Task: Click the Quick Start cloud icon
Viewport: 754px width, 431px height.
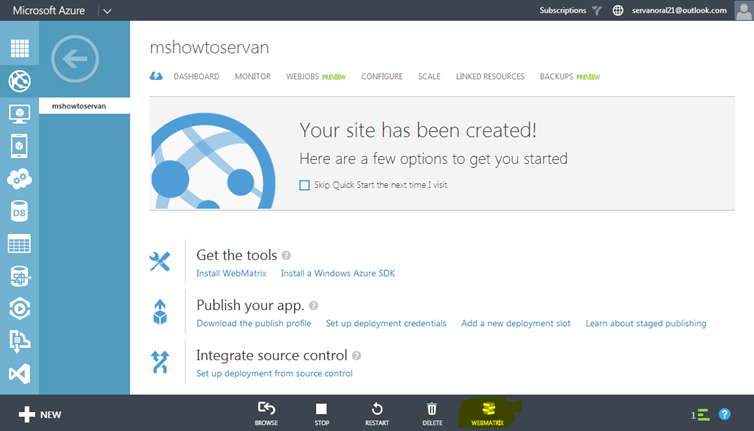Action: pos(156,76)
